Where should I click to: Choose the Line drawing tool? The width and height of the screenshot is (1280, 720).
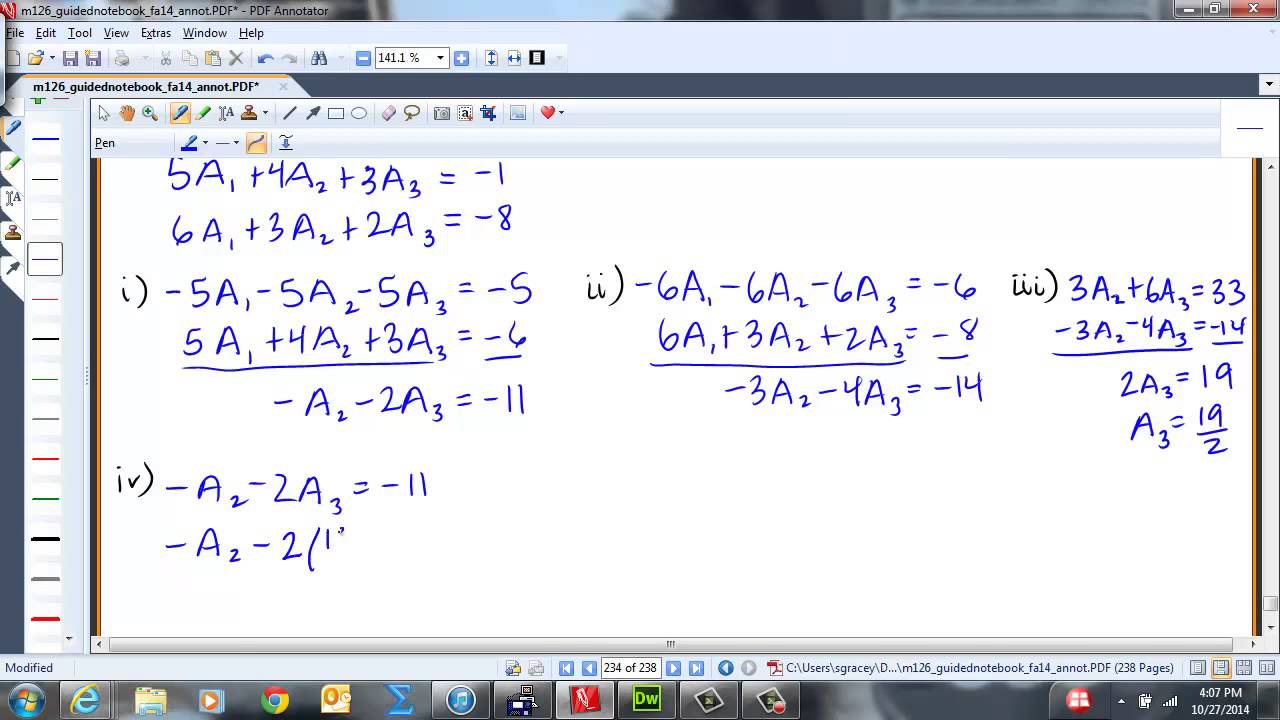click(290, 113)
